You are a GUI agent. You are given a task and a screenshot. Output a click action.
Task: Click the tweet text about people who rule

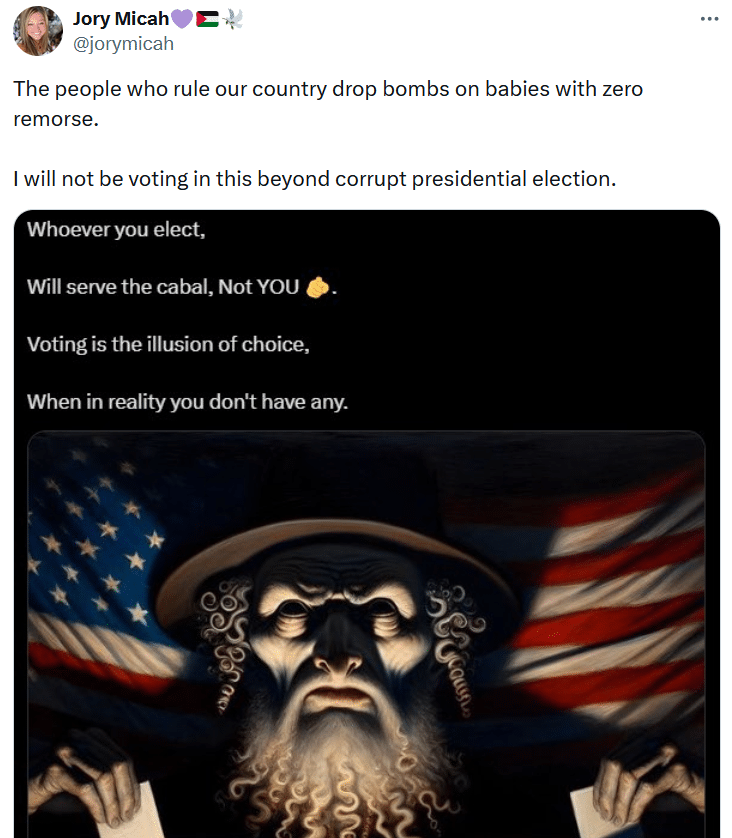[328, 104]
